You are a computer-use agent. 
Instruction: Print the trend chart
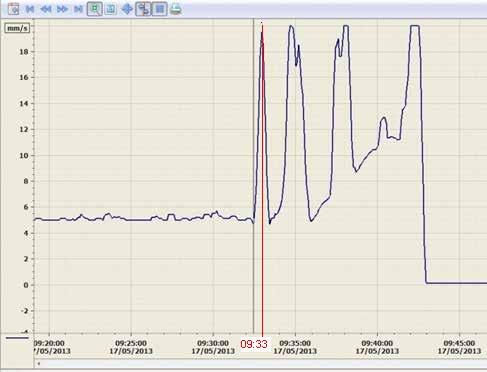tap(176, 9)
